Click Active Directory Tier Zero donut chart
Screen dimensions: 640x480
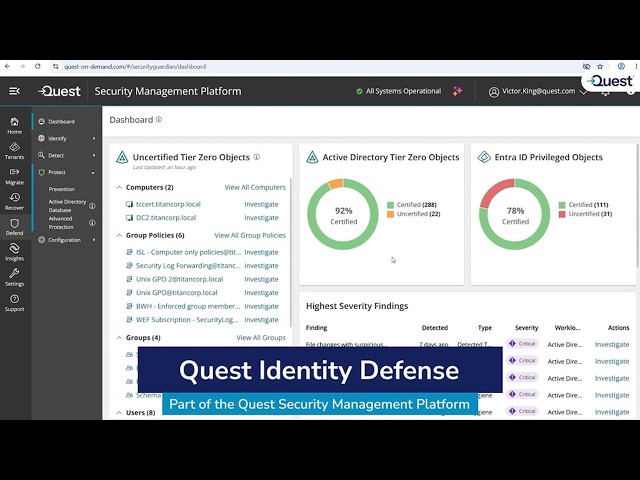(343, 214)
